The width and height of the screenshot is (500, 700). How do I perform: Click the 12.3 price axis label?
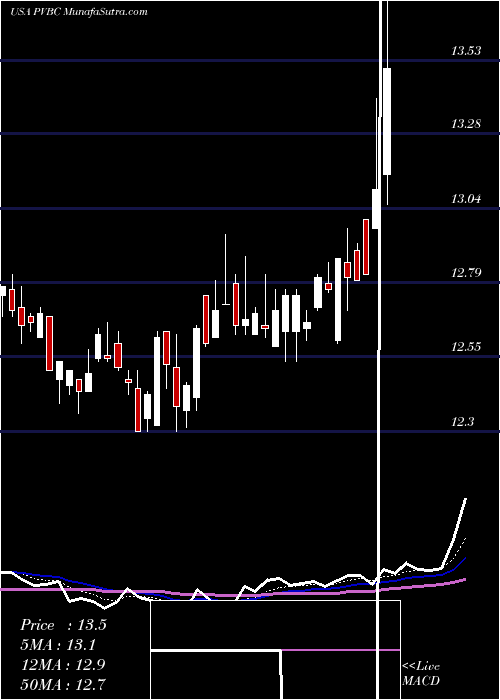463,421
